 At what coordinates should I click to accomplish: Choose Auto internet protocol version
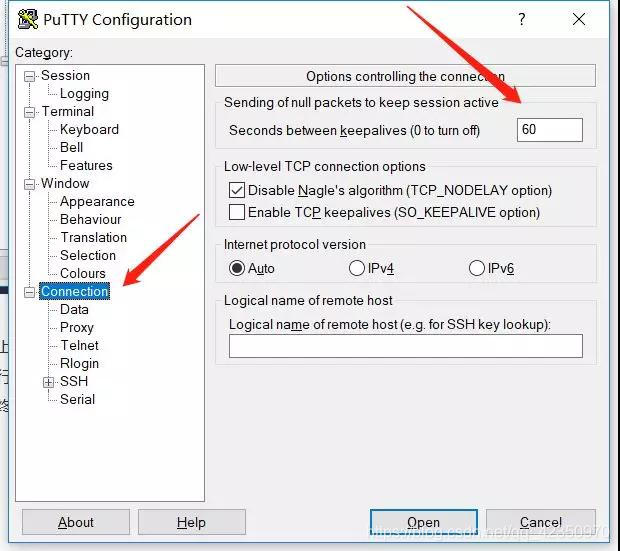[x=236, y=268]
